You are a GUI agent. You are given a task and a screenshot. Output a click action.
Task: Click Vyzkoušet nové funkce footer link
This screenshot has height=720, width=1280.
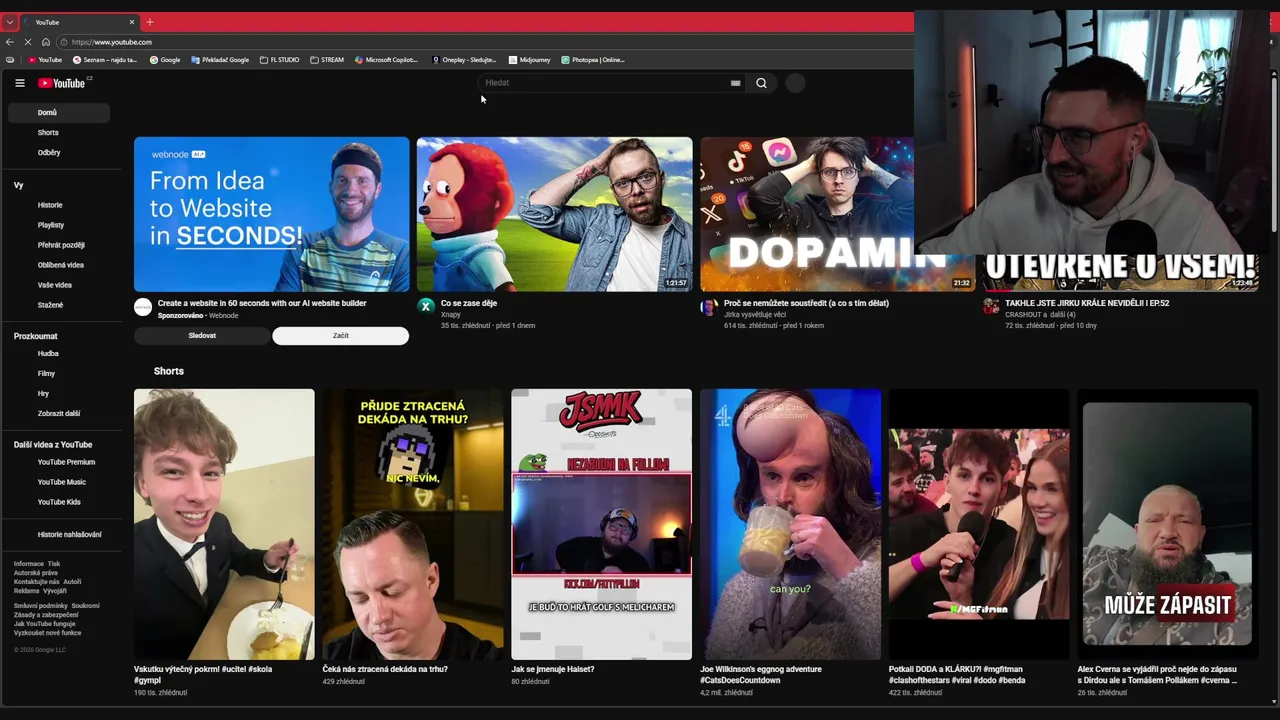(48, 633)
